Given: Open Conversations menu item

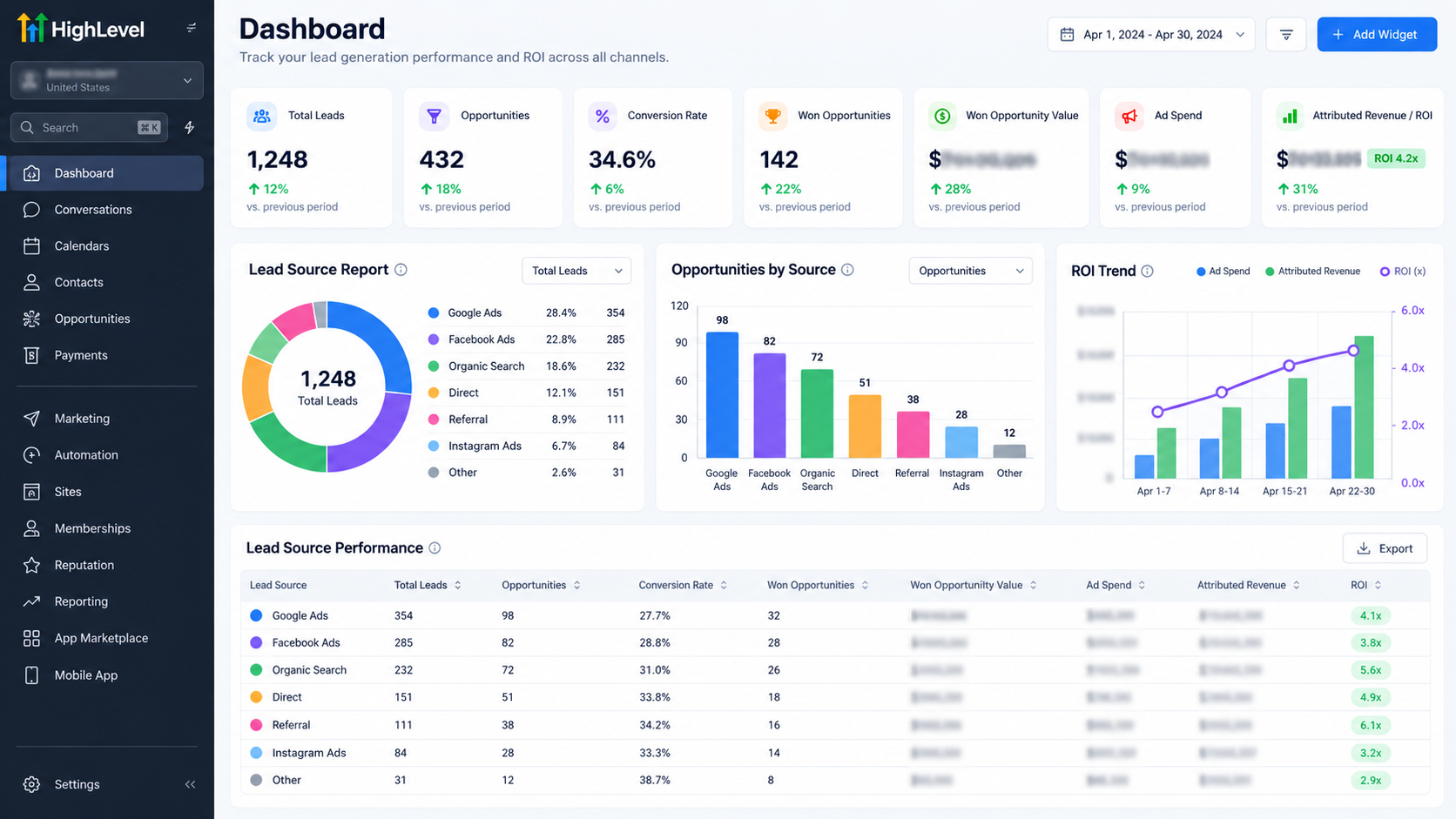Looking at the screenshot, I should (x=105, y=210).
